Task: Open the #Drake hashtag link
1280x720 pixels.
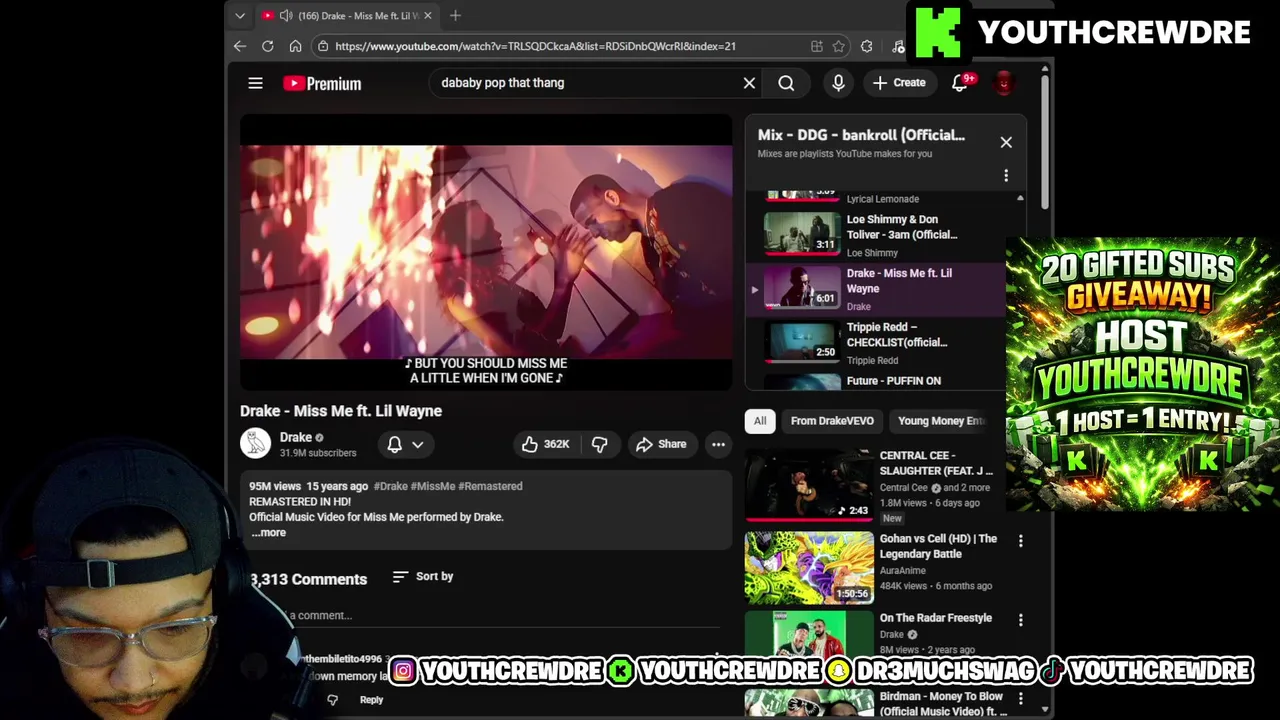Action: click(x=390, y=486)
